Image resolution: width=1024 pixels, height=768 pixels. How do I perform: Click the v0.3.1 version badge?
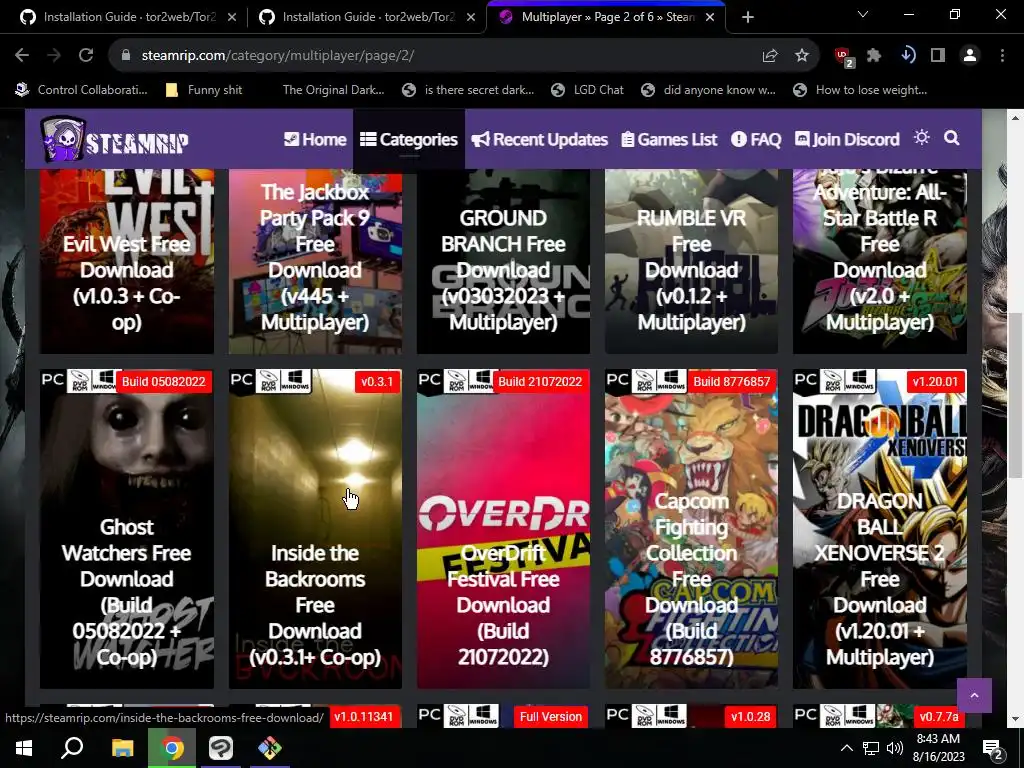[x=377, y=381]
